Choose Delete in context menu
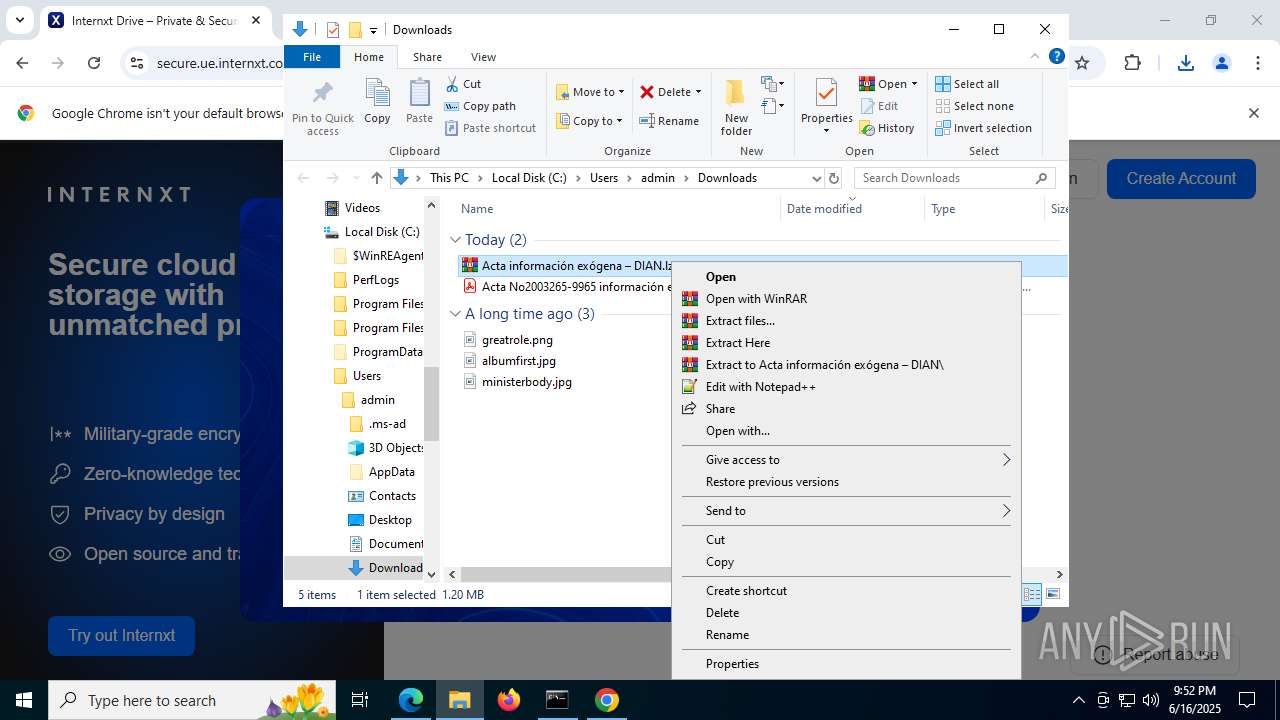The image size is (1280, 720). click(846, 613)
